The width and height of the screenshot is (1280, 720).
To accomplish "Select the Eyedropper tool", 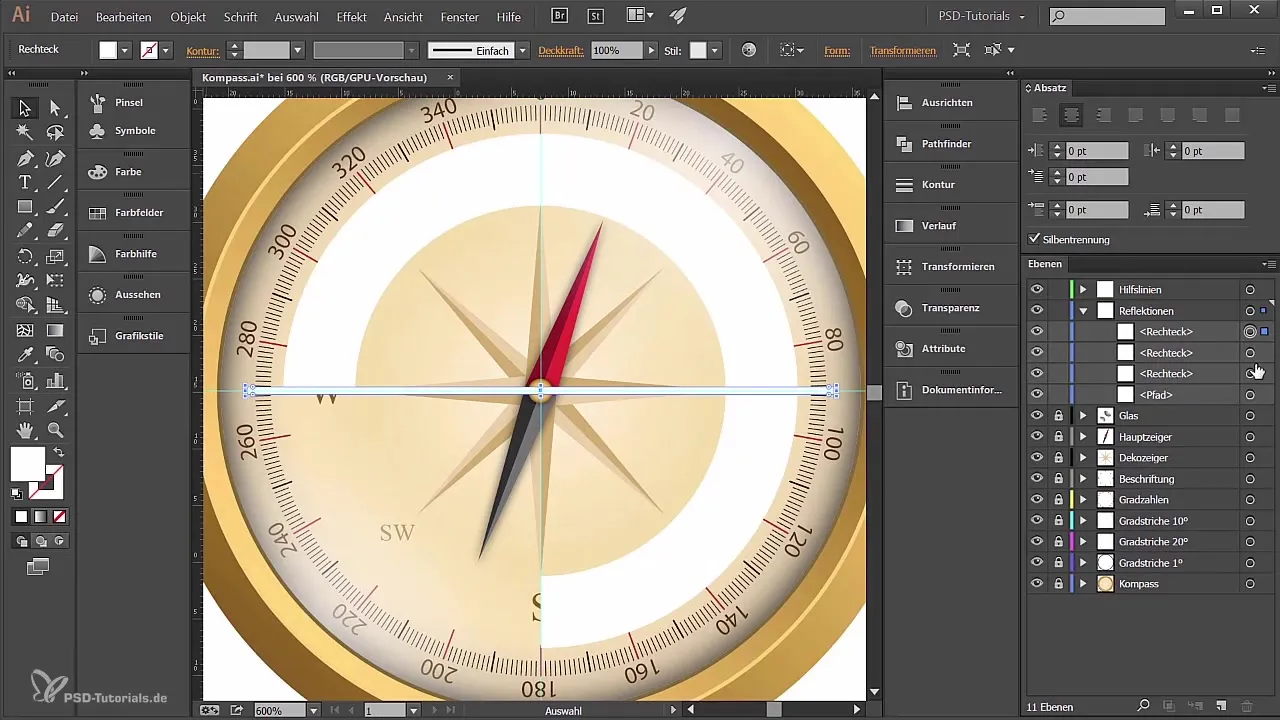I will pyautogui.click(x=25, y=355).
